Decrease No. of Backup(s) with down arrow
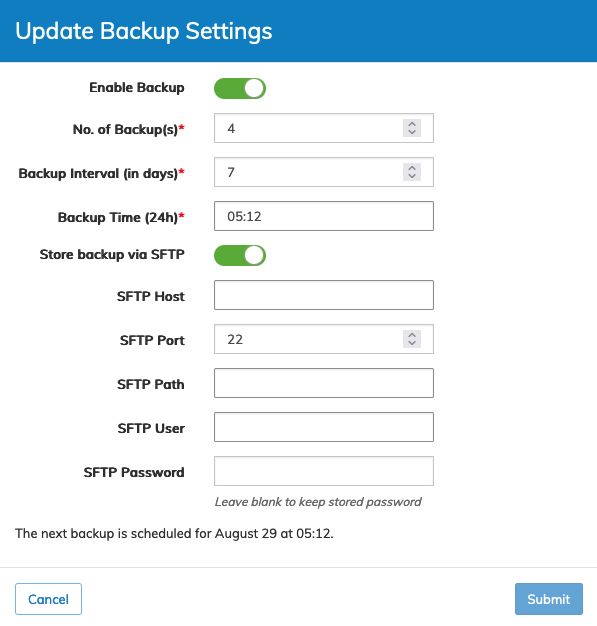597x626 pixels. pyautogui.click(x=412, y=133)
